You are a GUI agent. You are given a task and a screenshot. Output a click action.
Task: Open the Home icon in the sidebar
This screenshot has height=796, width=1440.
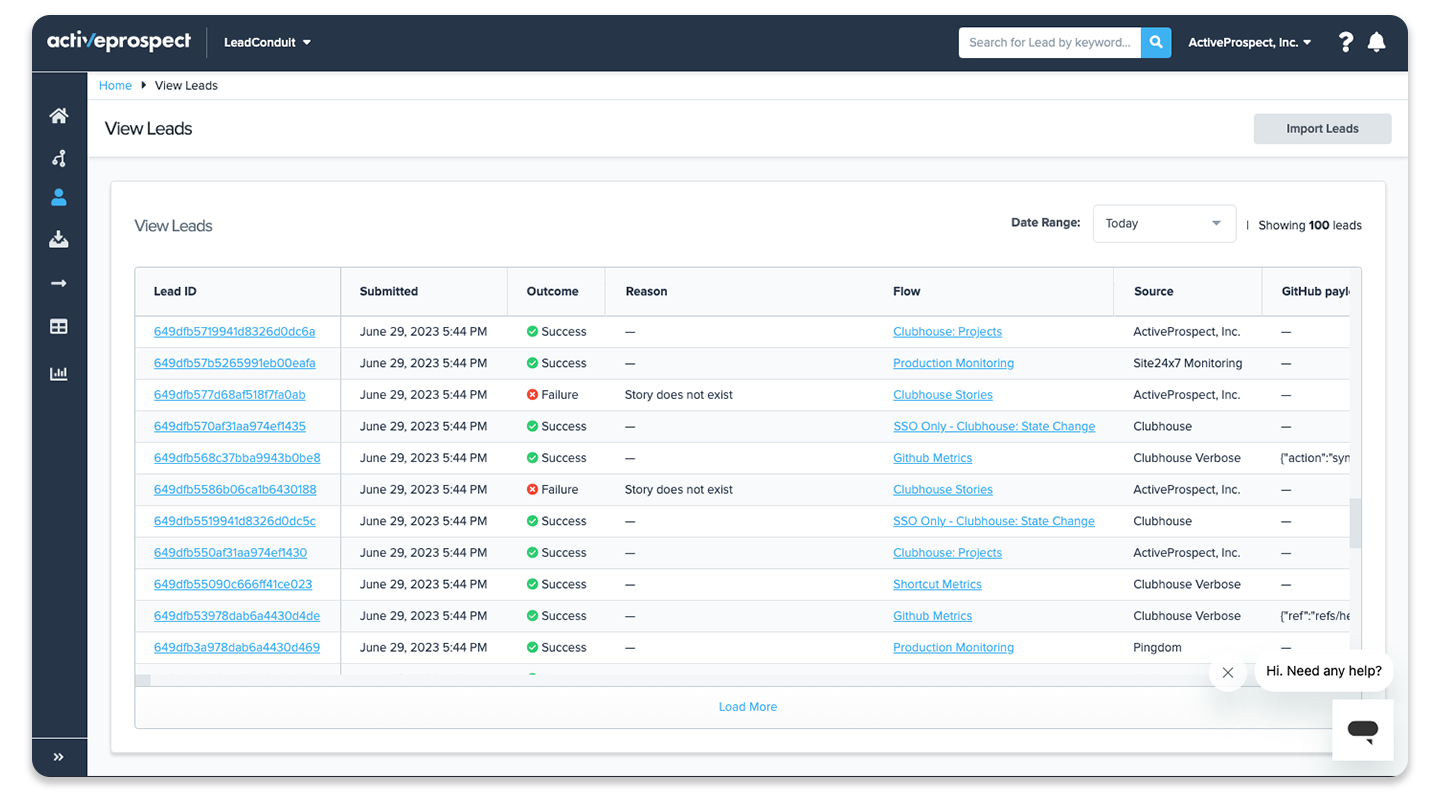[x=59, y=116]
